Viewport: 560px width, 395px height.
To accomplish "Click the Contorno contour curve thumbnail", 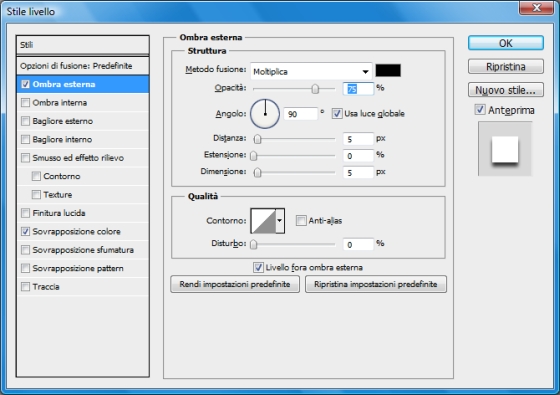I will pyautogui.click(x=263, y=221).
